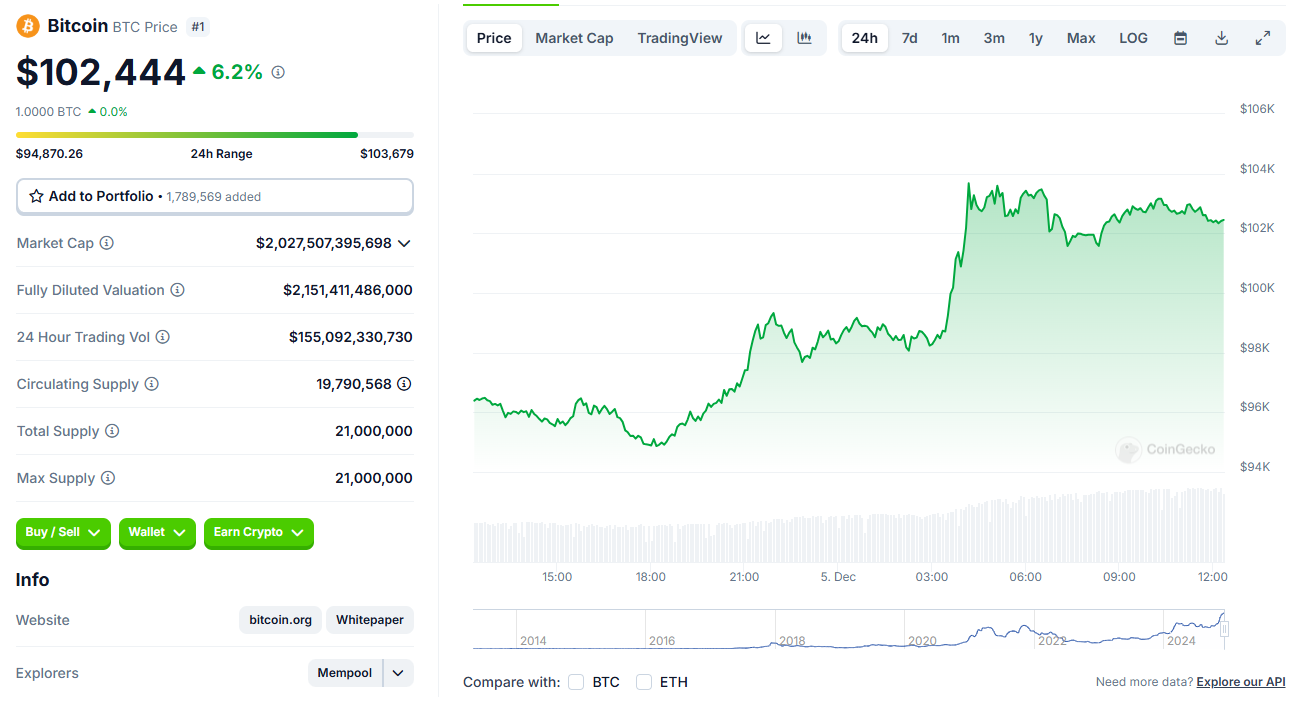Viewport: 1300px width, 701px height.
Task: Open the price change info icon
Action: tap(278, 72)
